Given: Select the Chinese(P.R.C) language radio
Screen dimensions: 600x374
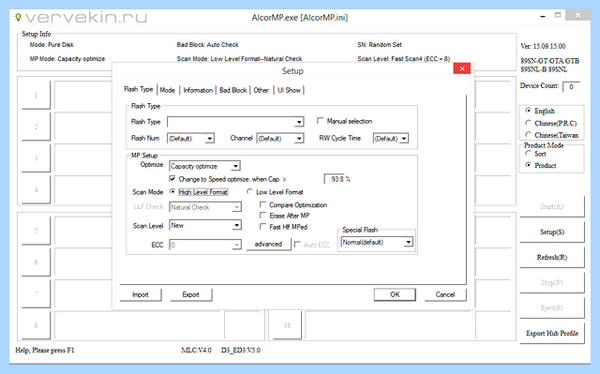Looking at the screenshot, I should coord(528,123).
